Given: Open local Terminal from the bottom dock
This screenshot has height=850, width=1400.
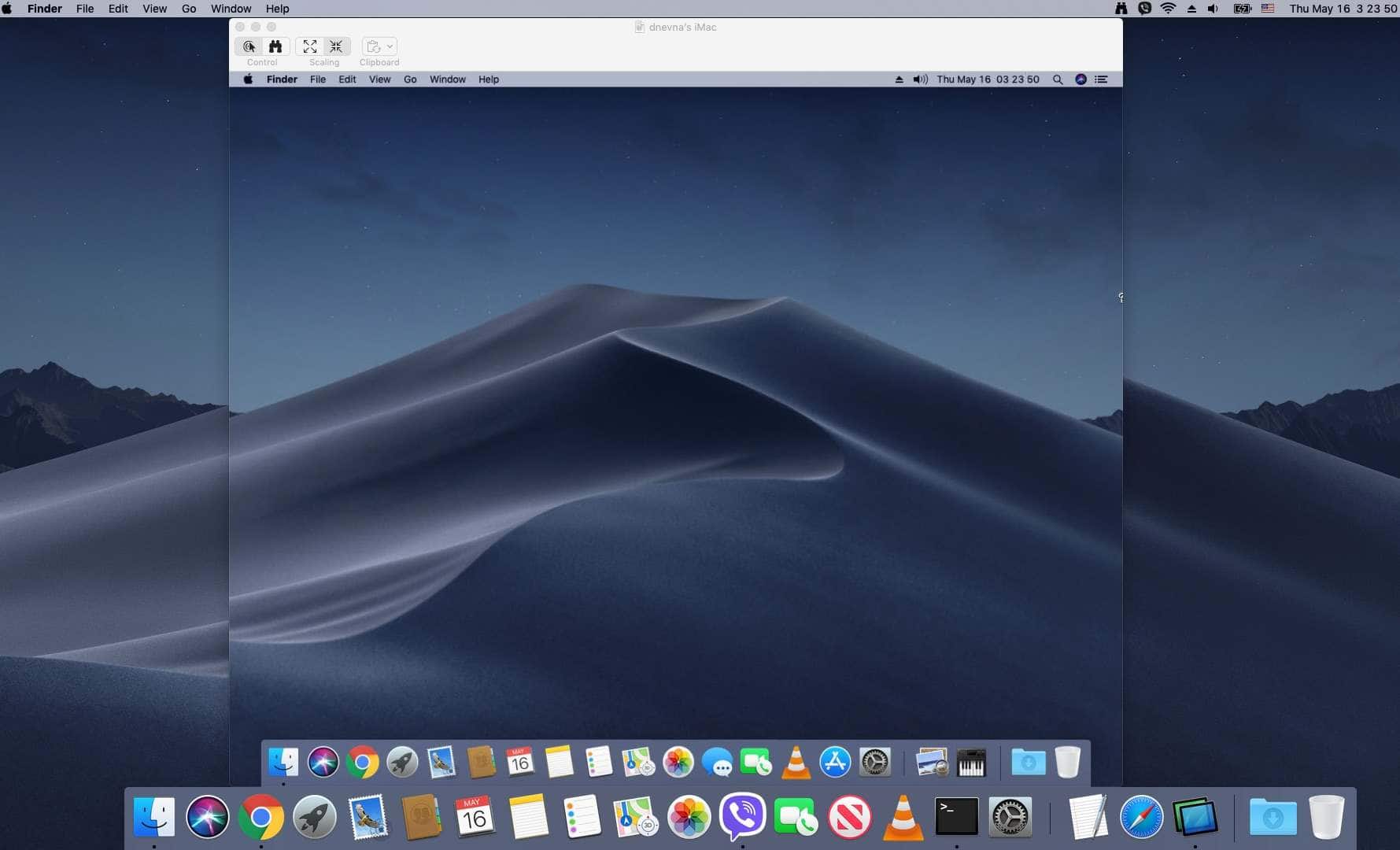Looking at the screenshot, I should [956, 817].
